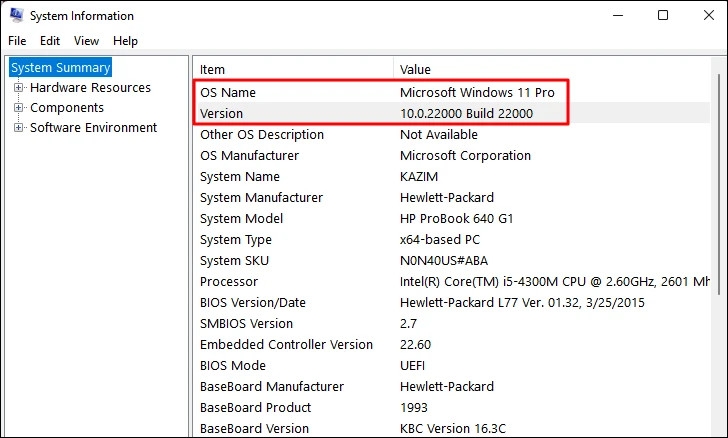The height and width of the screenshot is (438, 728).
Task: Expand the Software Environment node
Action: (18, 127)
